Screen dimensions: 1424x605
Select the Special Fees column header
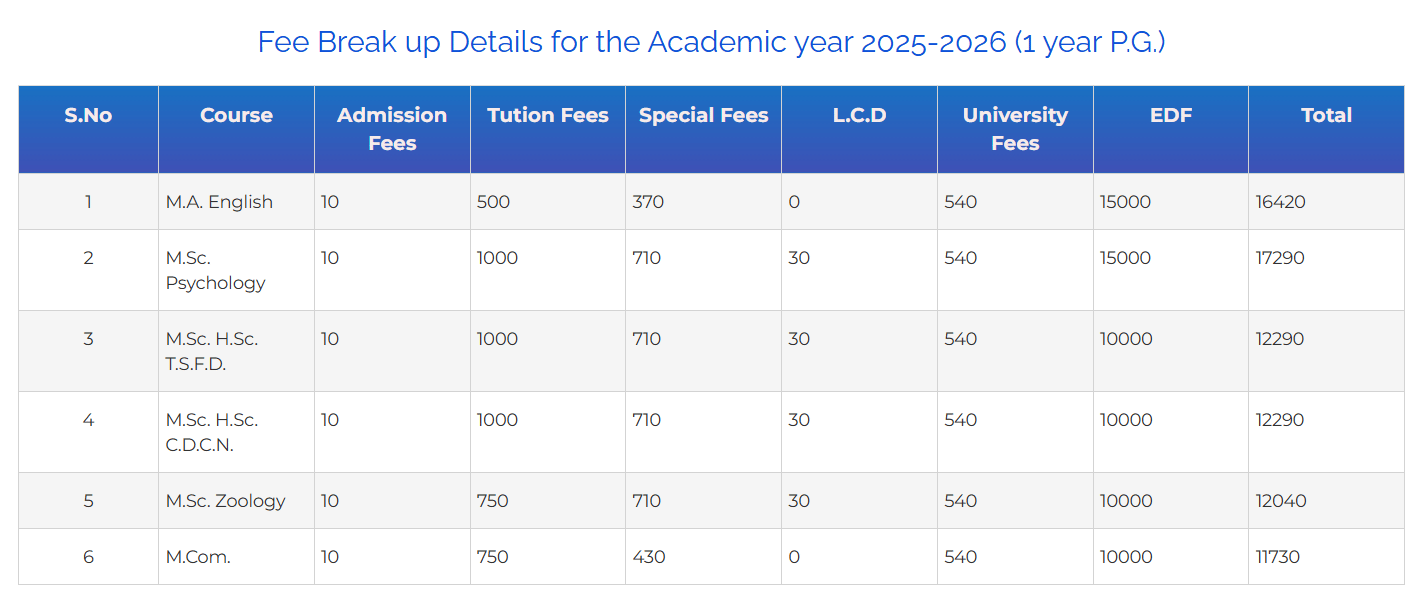pyautogui.click(x=703, y=115)
